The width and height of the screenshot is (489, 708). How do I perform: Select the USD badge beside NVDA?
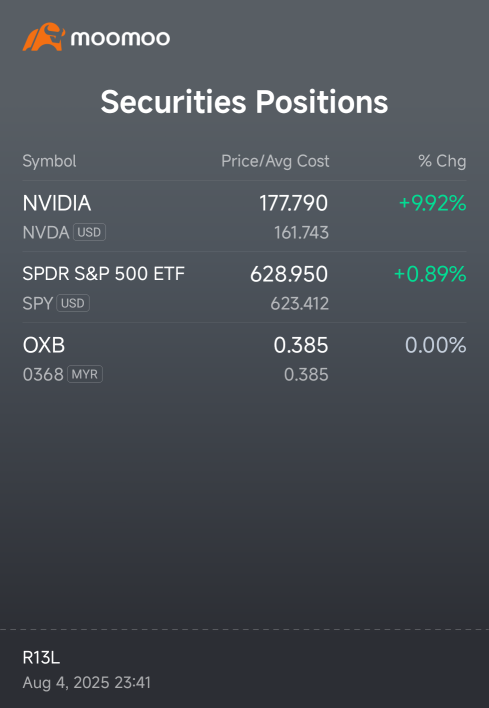89,232
